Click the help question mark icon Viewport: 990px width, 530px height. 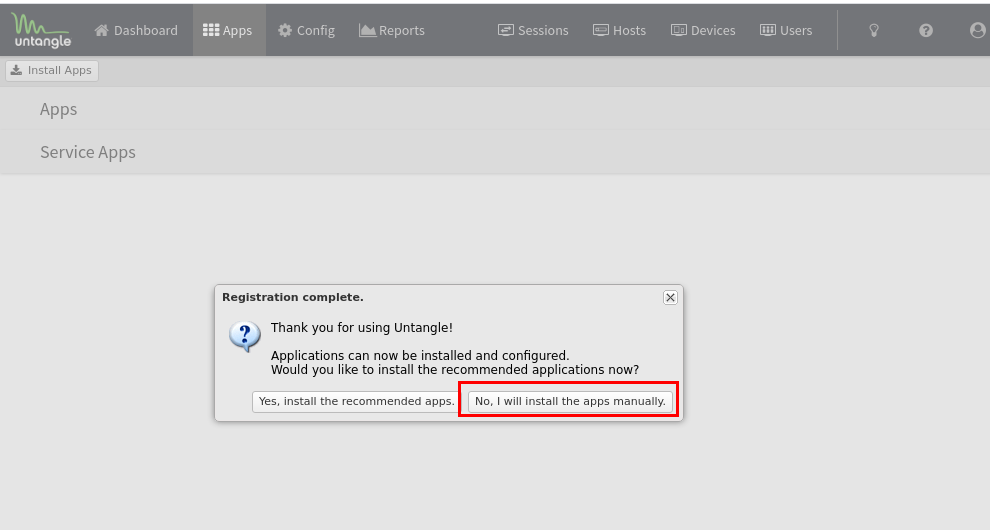[x=926, y=30]
